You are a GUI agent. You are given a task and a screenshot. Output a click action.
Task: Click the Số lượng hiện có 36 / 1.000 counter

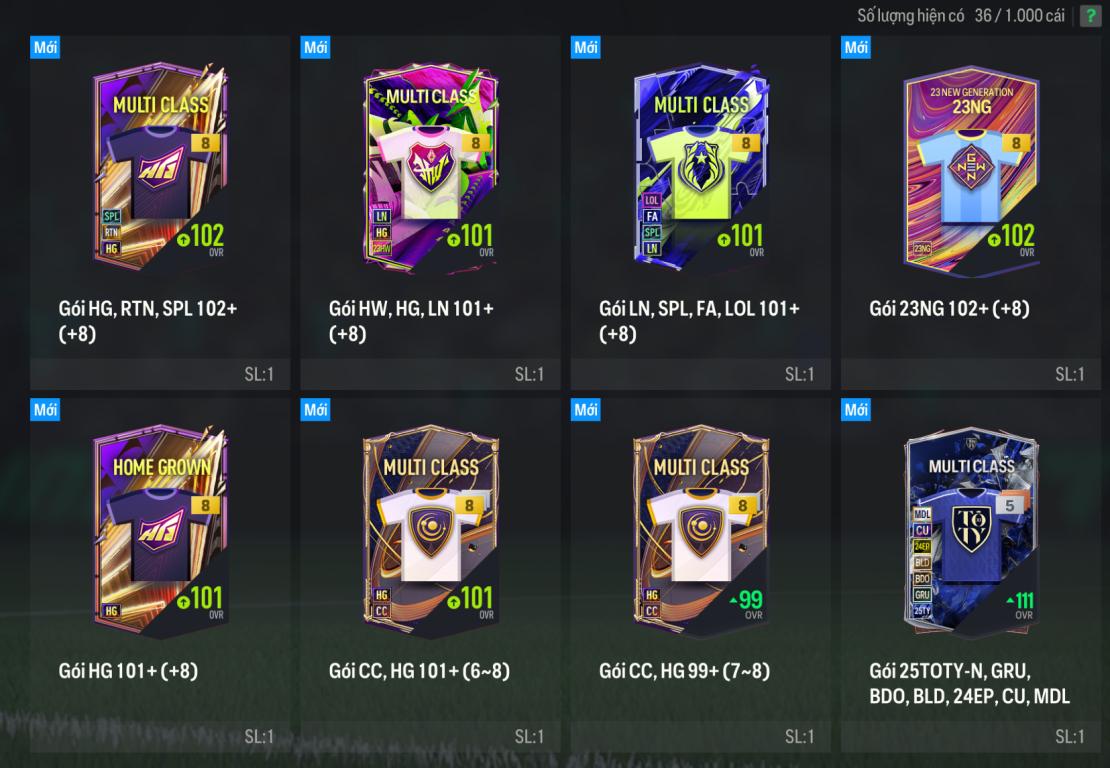(961, 16)
